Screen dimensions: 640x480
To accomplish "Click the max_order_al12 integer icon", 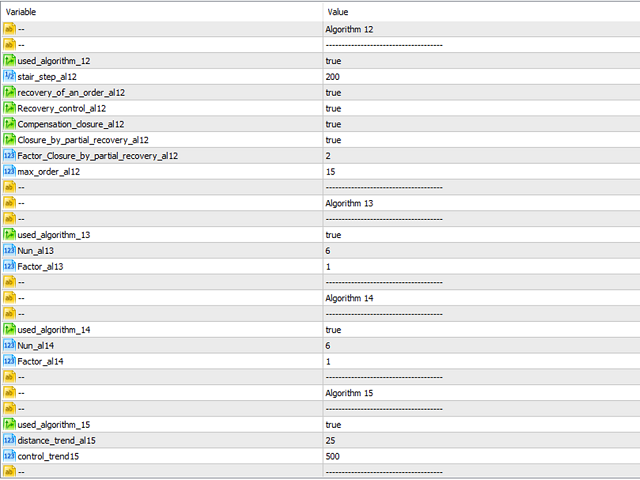I will (x=9, y=171).
